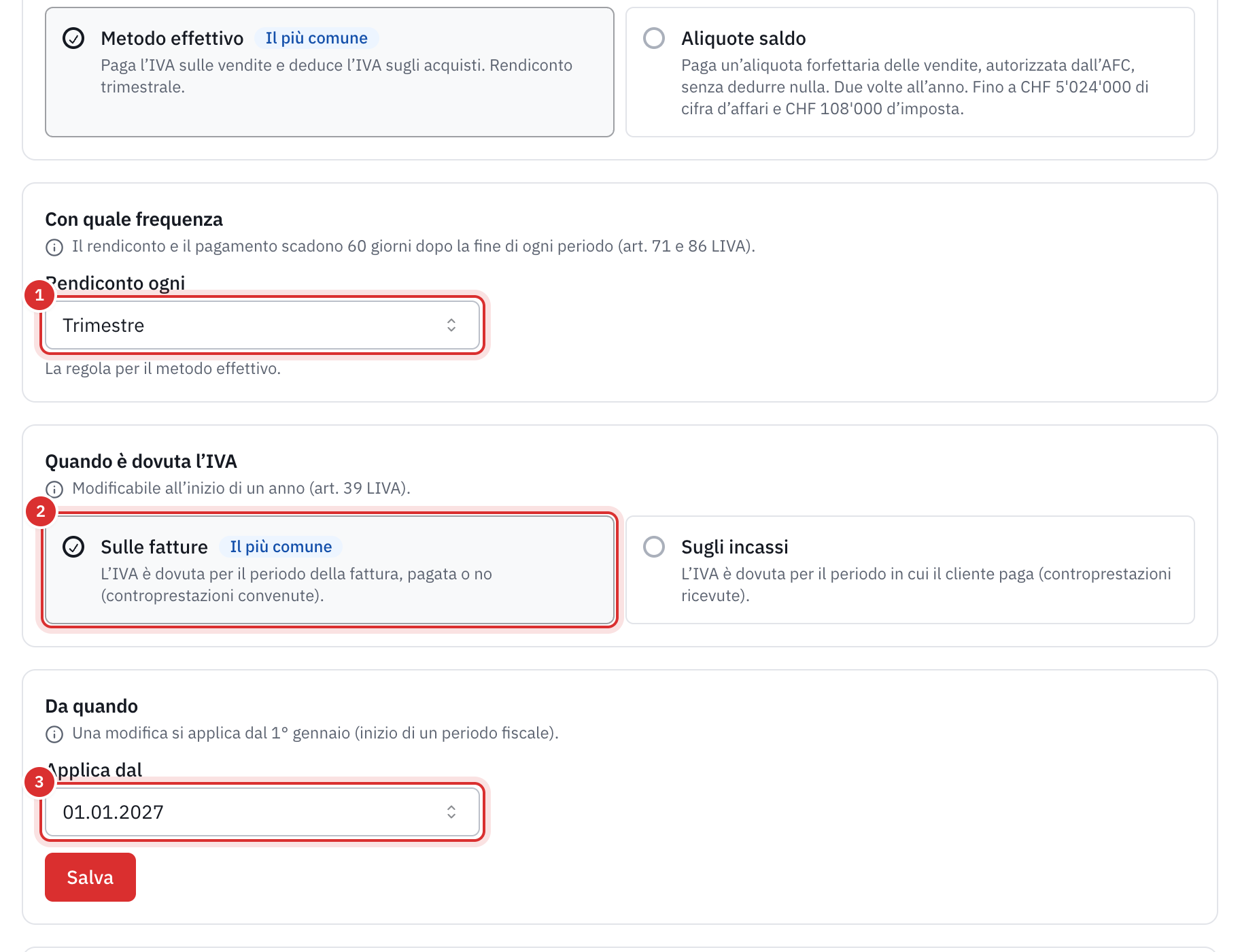Click info icon beside 1° gennaio note
The height and width of the screenshot is (952, 1240).
54,734
